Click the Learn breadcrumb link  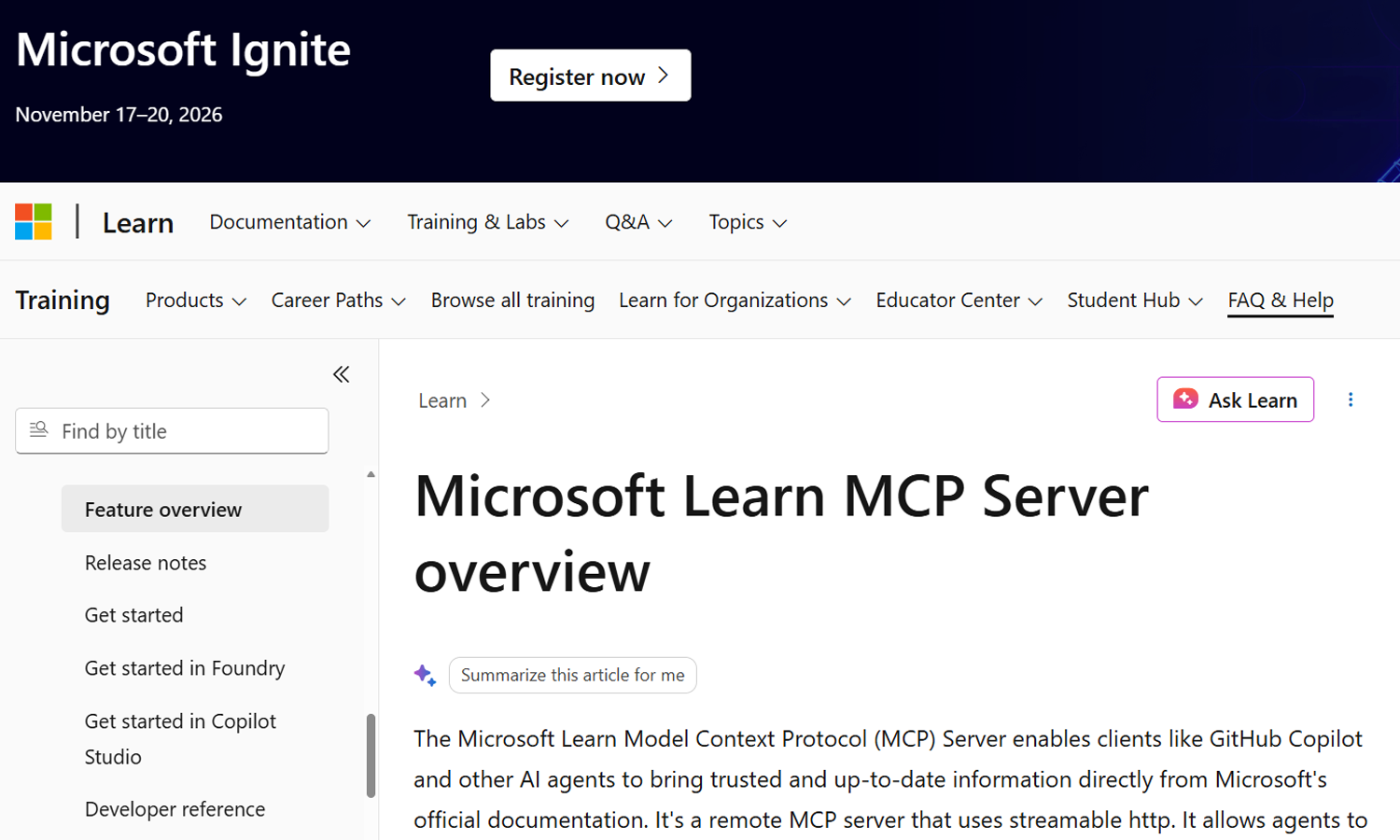pyautogui.click(x=442, y=400)
